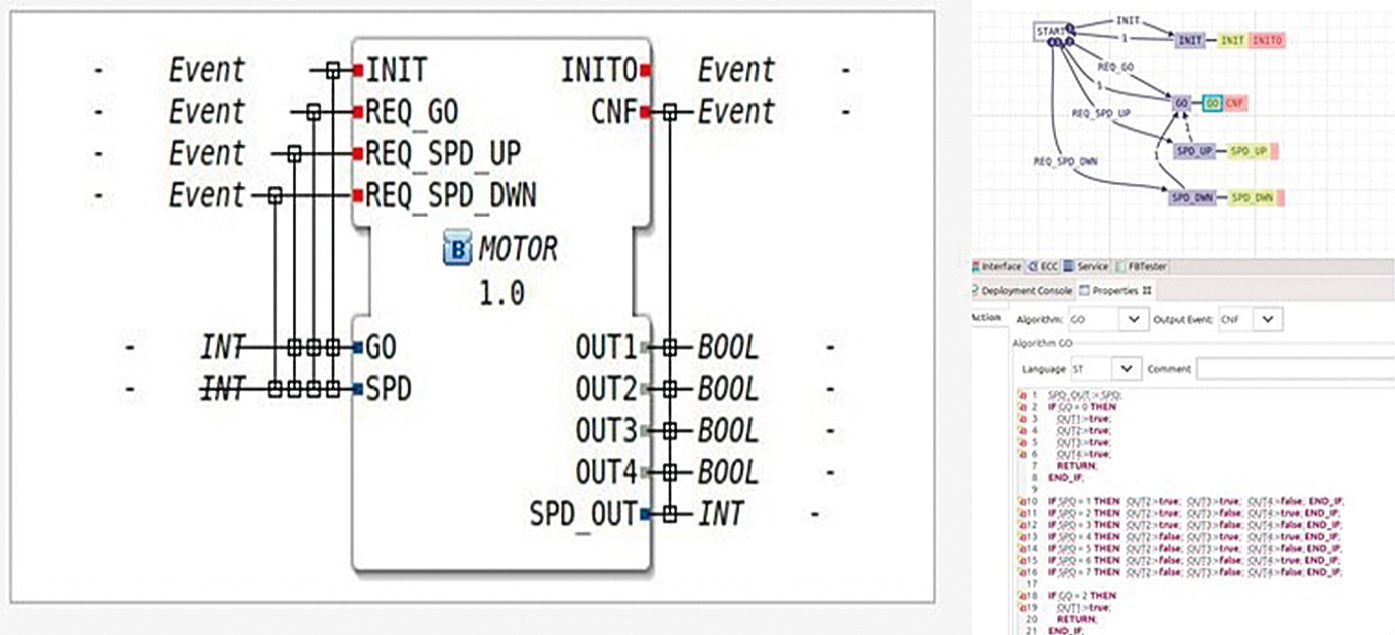The image size is (1395, 635).
Task: Select the Action side tab
Action: [986, 318]
